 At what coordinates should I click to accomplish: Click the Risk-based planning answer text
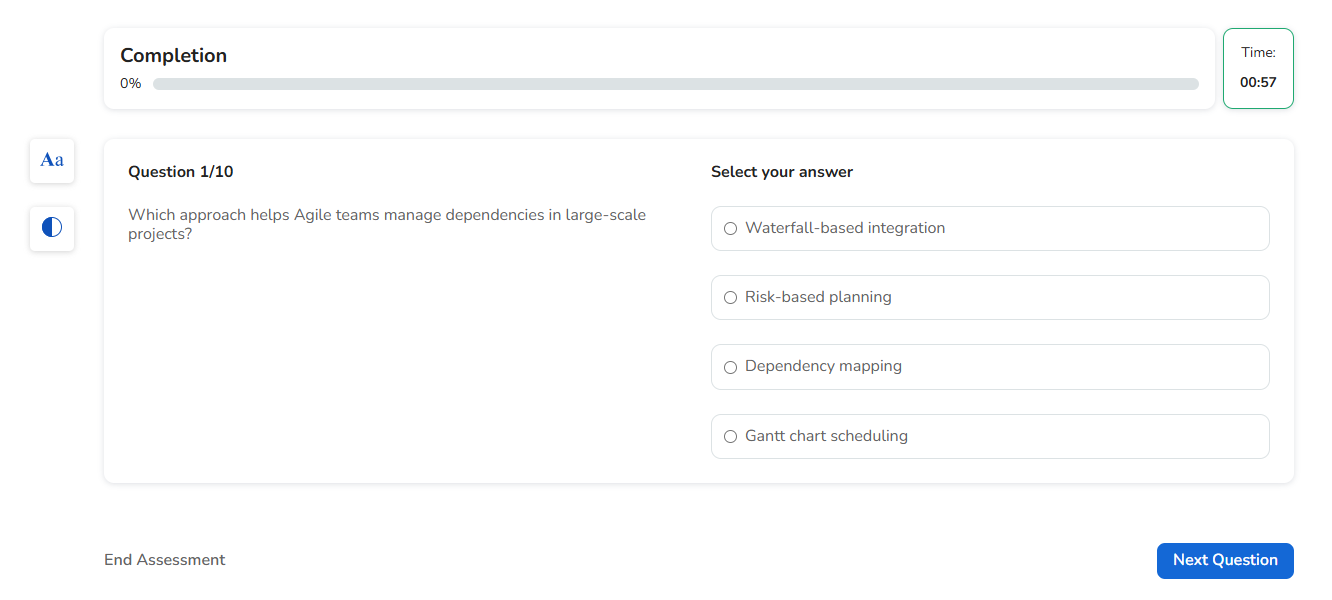click(x=818, y=297)
